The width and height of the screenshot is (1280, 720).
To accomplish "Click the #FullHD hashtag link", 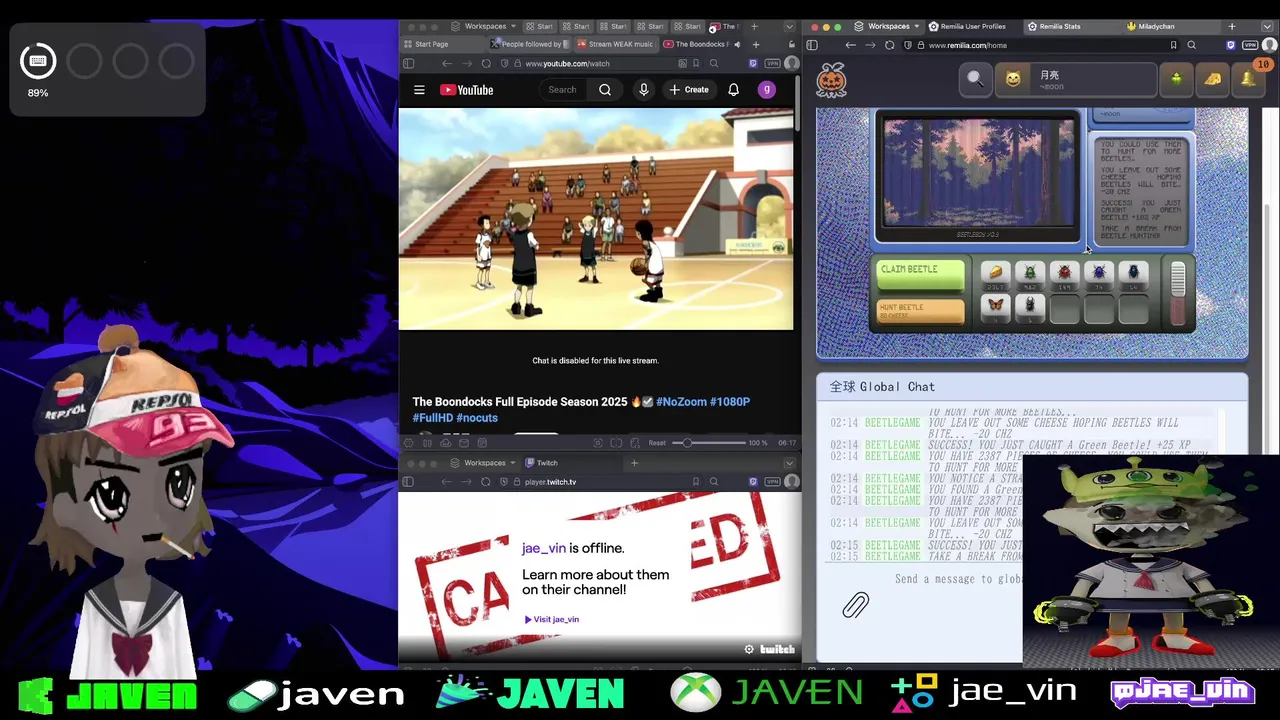I will pyautogui.click(x=432, y=418).
